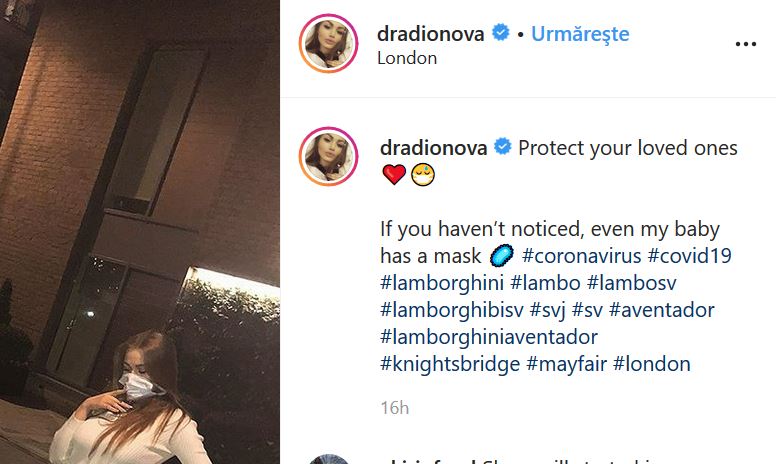Open the three-dots post options menu

(745, 44)
